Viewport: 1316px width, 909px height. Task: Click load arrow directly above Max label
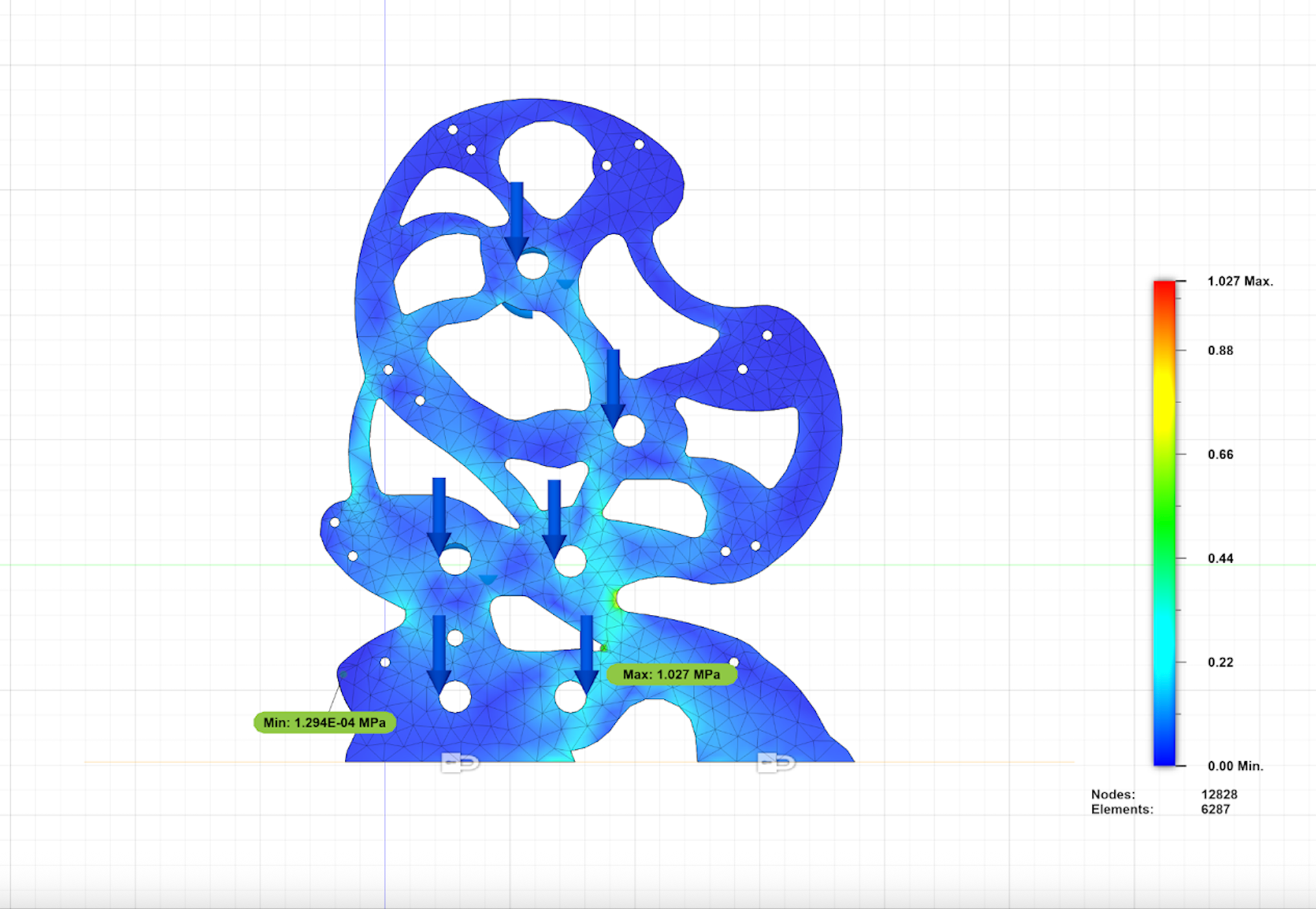(x=586, y=651)
